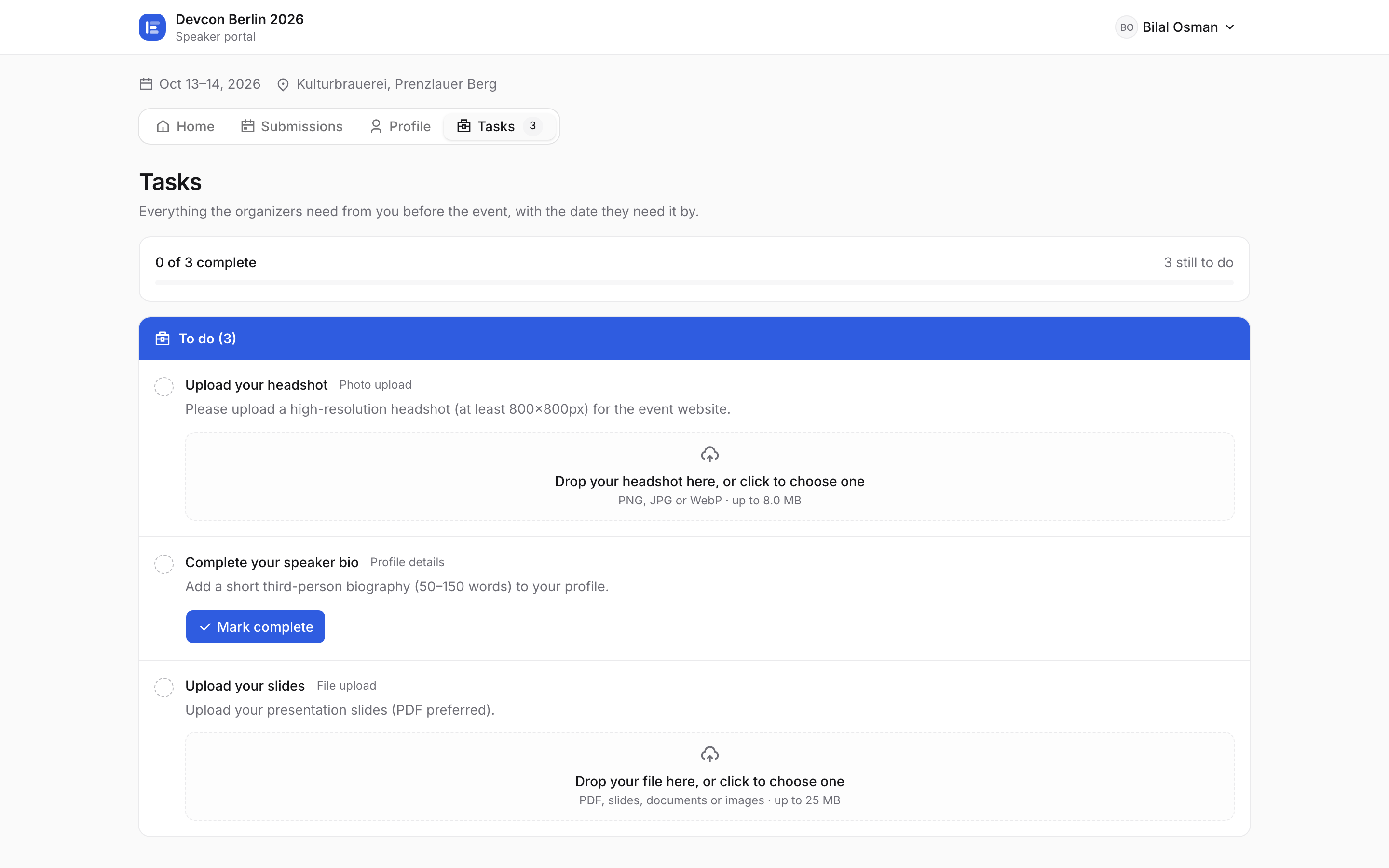Viewport: 1389px width, 868px height.
Task: Select the Tasks tab
Action: click(499, 126)
